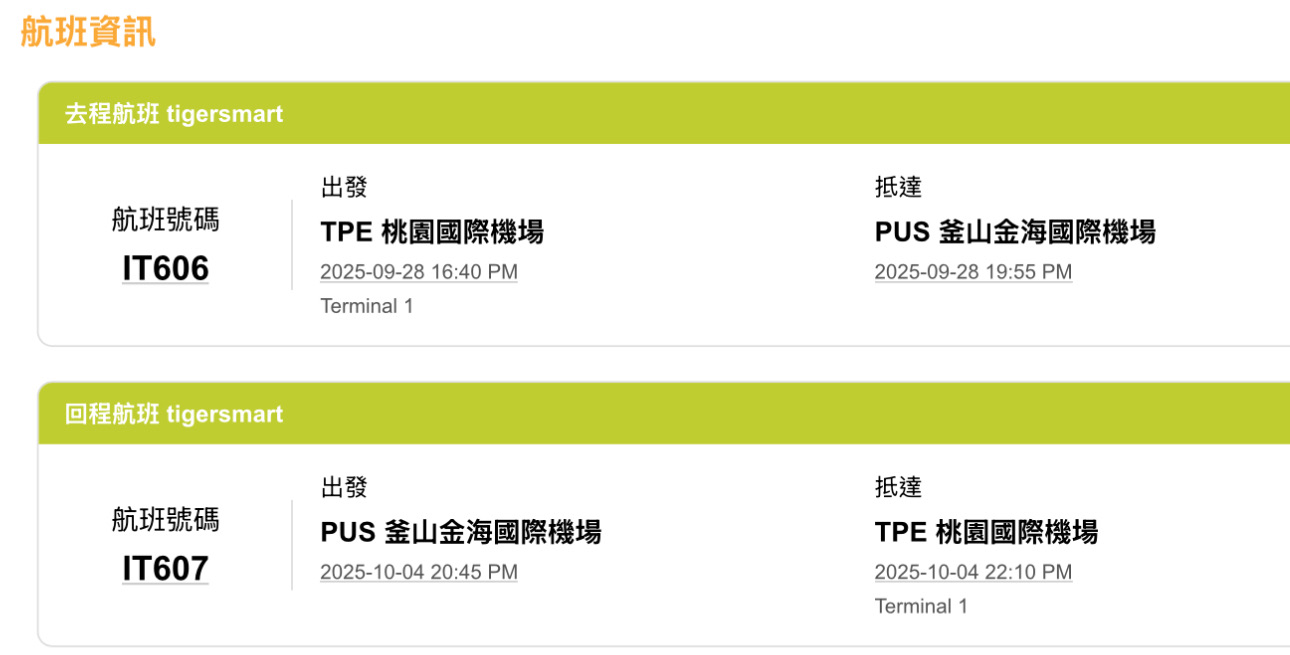The width and height of the screenshot is (1290, 655).
Task: Click the 抵達 label in the outbound card
Action: point(898,187)
